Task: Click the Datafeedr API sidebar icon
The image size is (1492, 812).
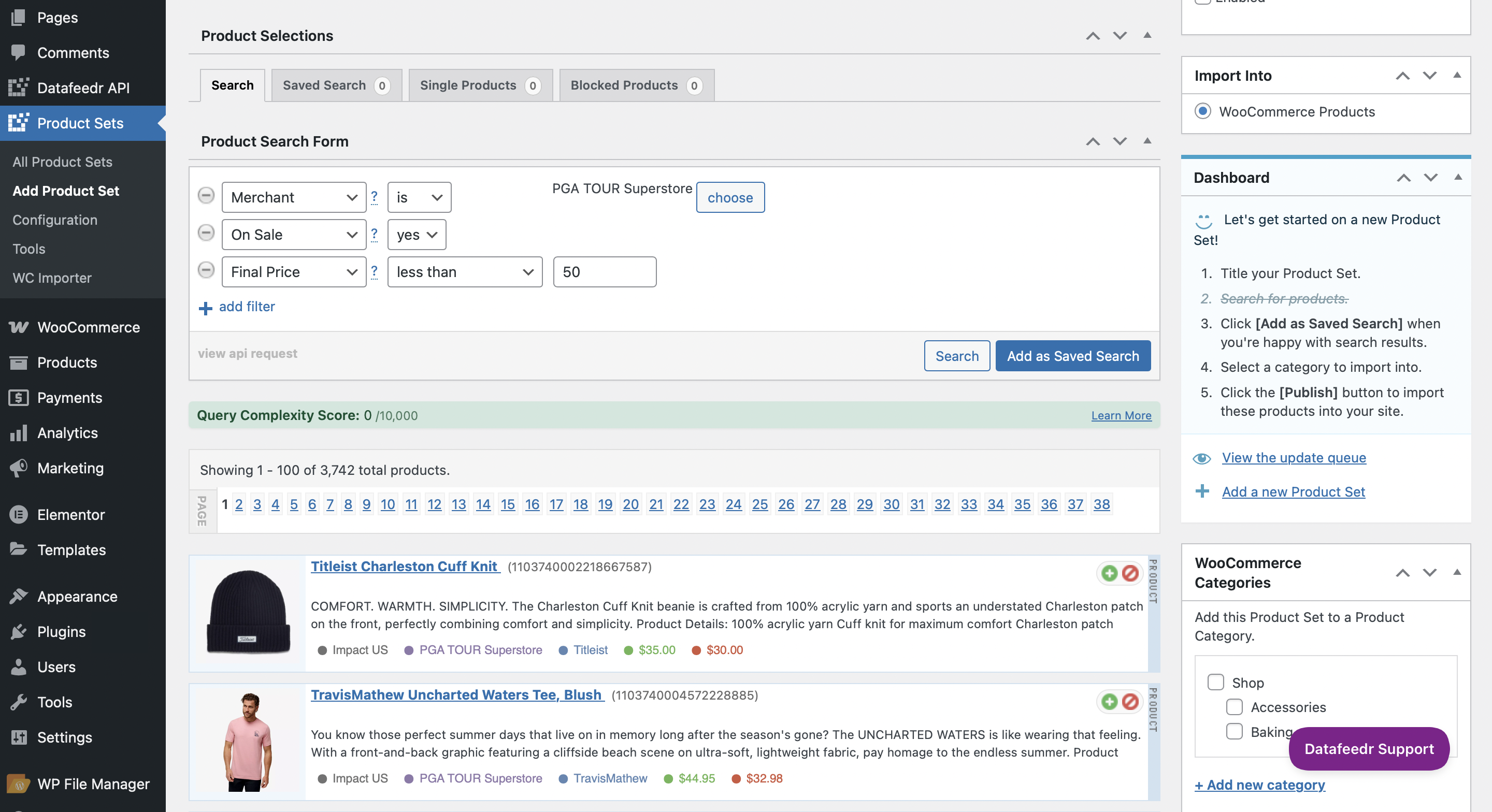Action: coord(18,88)
